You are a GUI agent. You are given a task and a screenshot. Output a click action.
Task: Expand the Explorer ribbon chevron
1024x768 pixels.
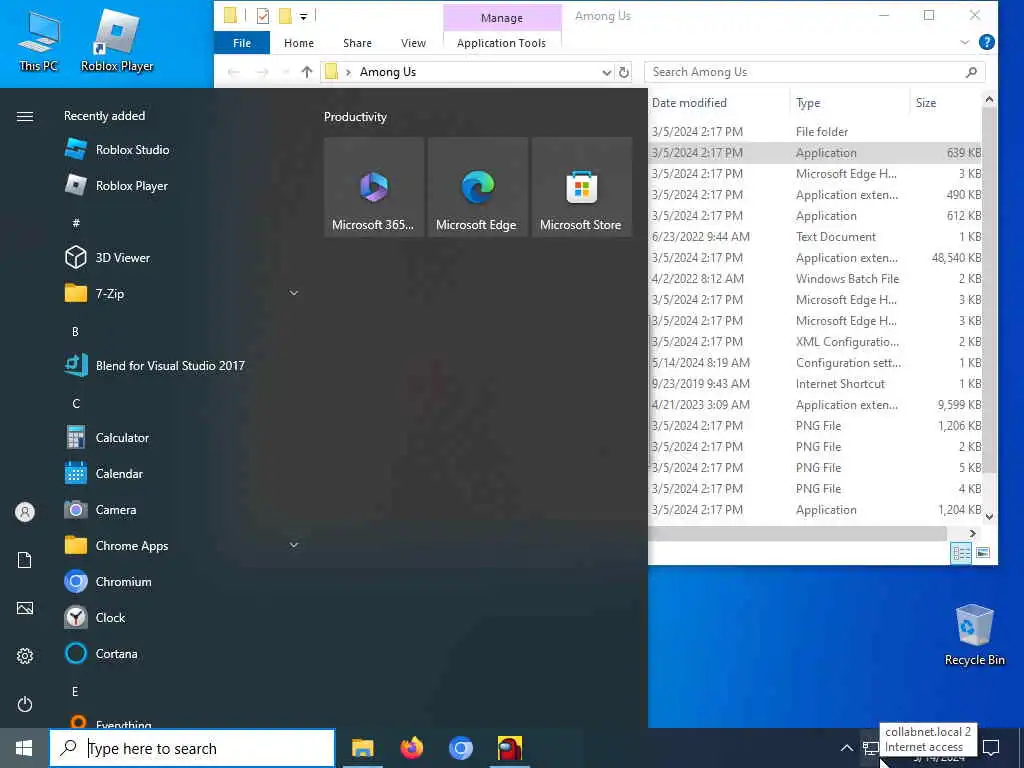click(x=965, y=42)
